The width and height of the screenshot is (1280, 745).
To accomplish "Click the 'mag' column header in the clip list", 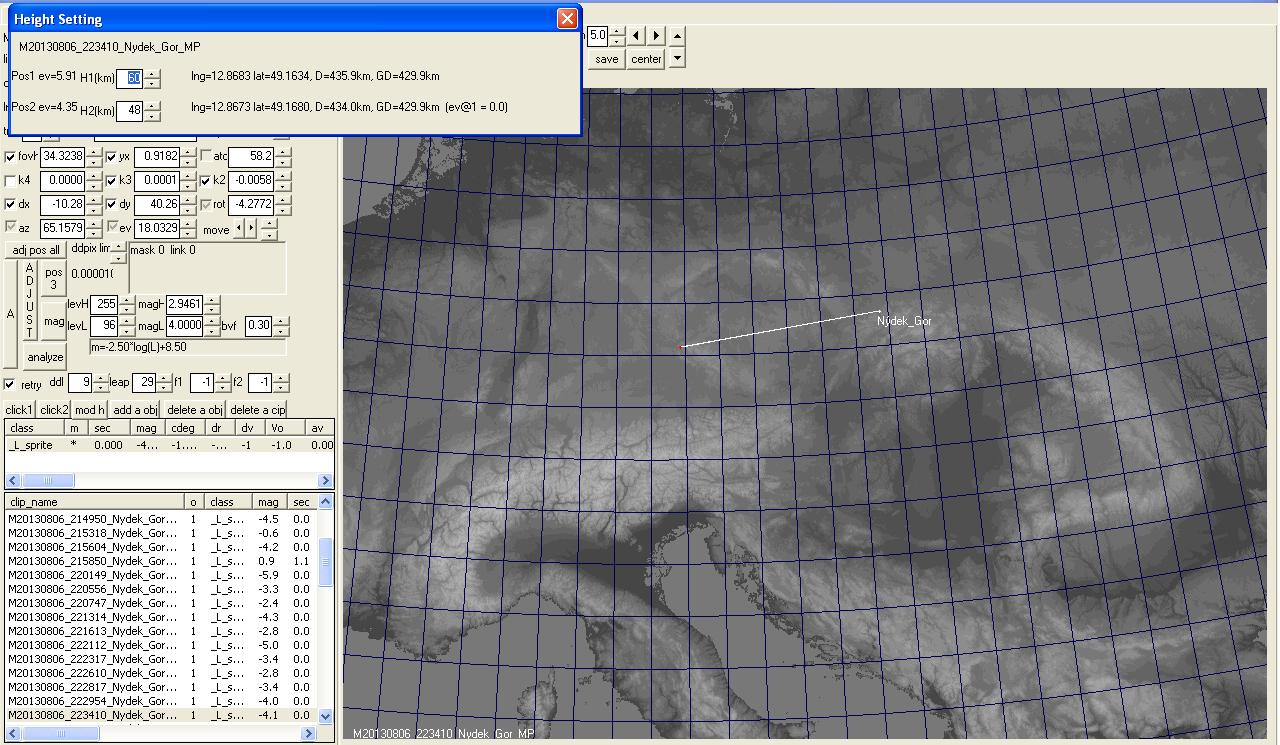I will (271, 502).
